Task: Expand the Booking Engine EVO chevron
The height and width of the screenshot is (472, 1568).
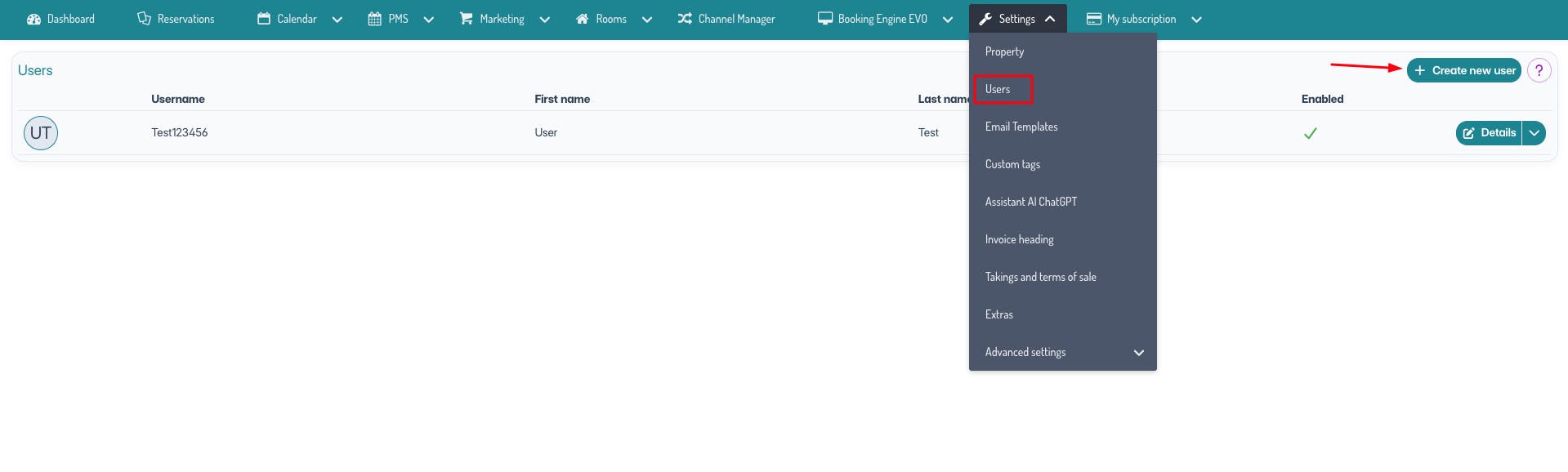Action: pyautogui.click(x=947, y=20)
